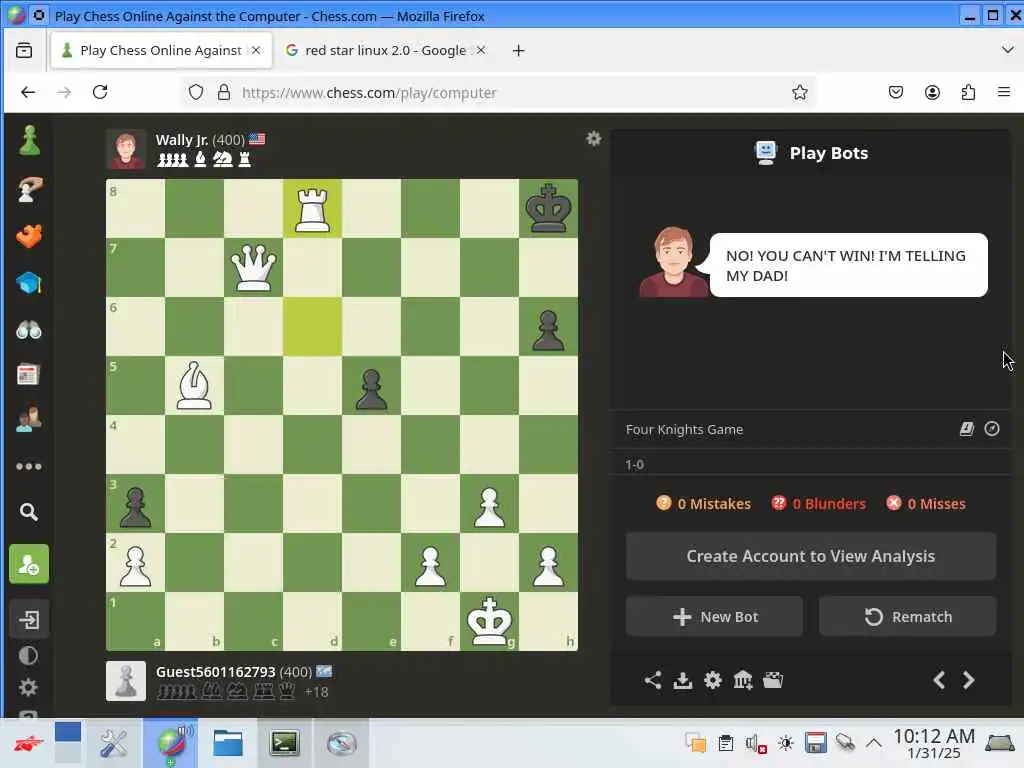Open game settings gear below Rematch
The width and height of the screenshot is (1024, 768).
(x=712, y=680)
